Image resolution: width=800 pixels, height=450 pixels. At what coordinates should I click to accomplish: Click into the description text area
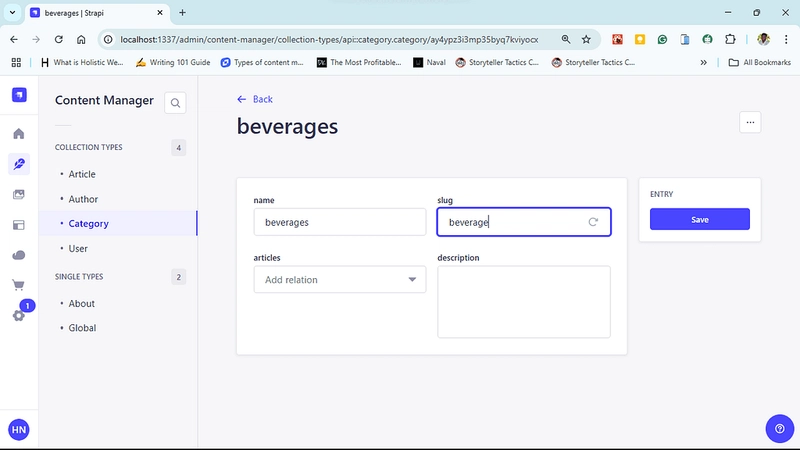tap(524, 302)
